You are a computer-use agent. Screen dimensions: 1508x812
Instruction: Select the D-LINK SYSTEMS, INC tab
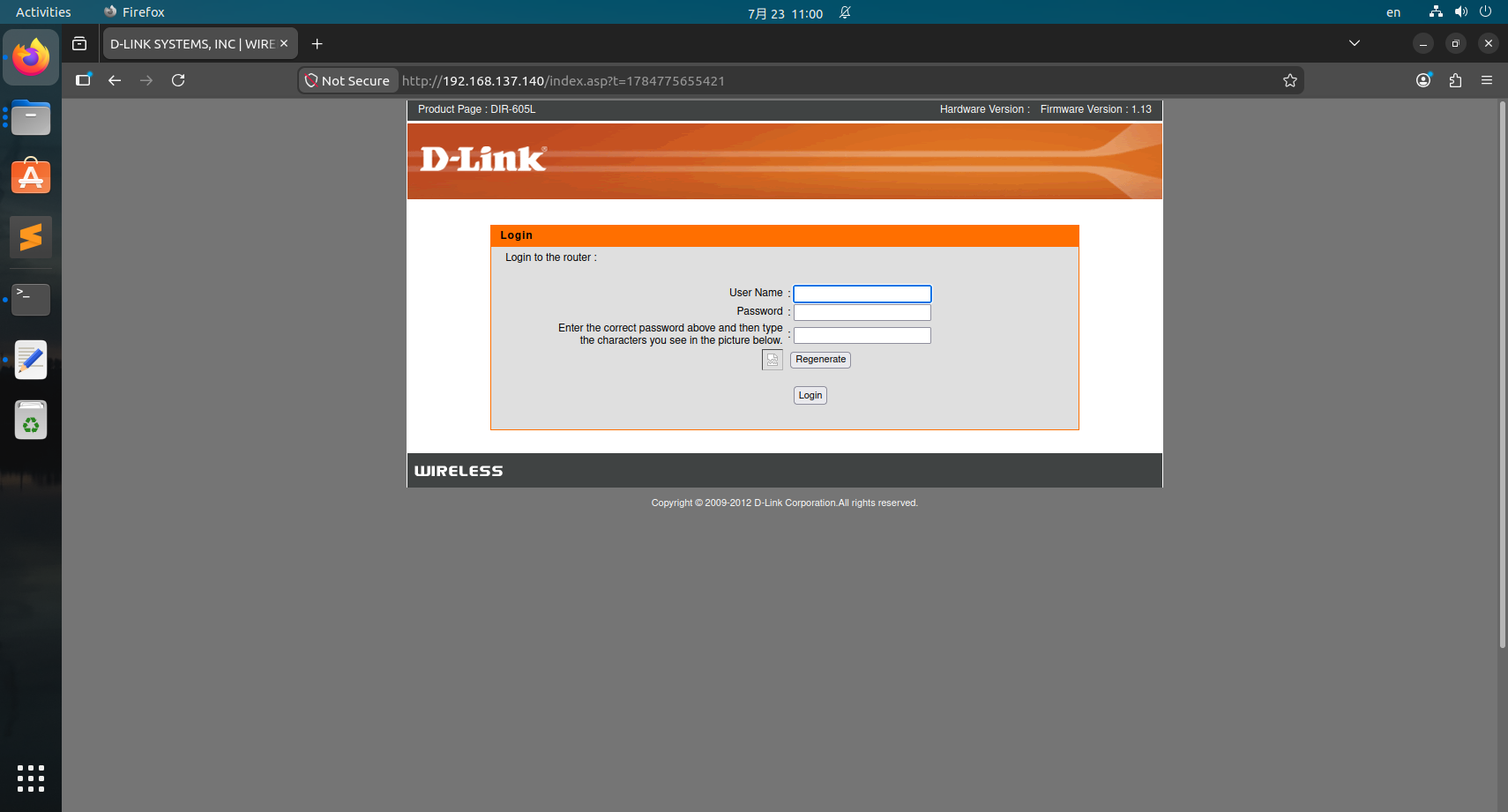(200, 43)
